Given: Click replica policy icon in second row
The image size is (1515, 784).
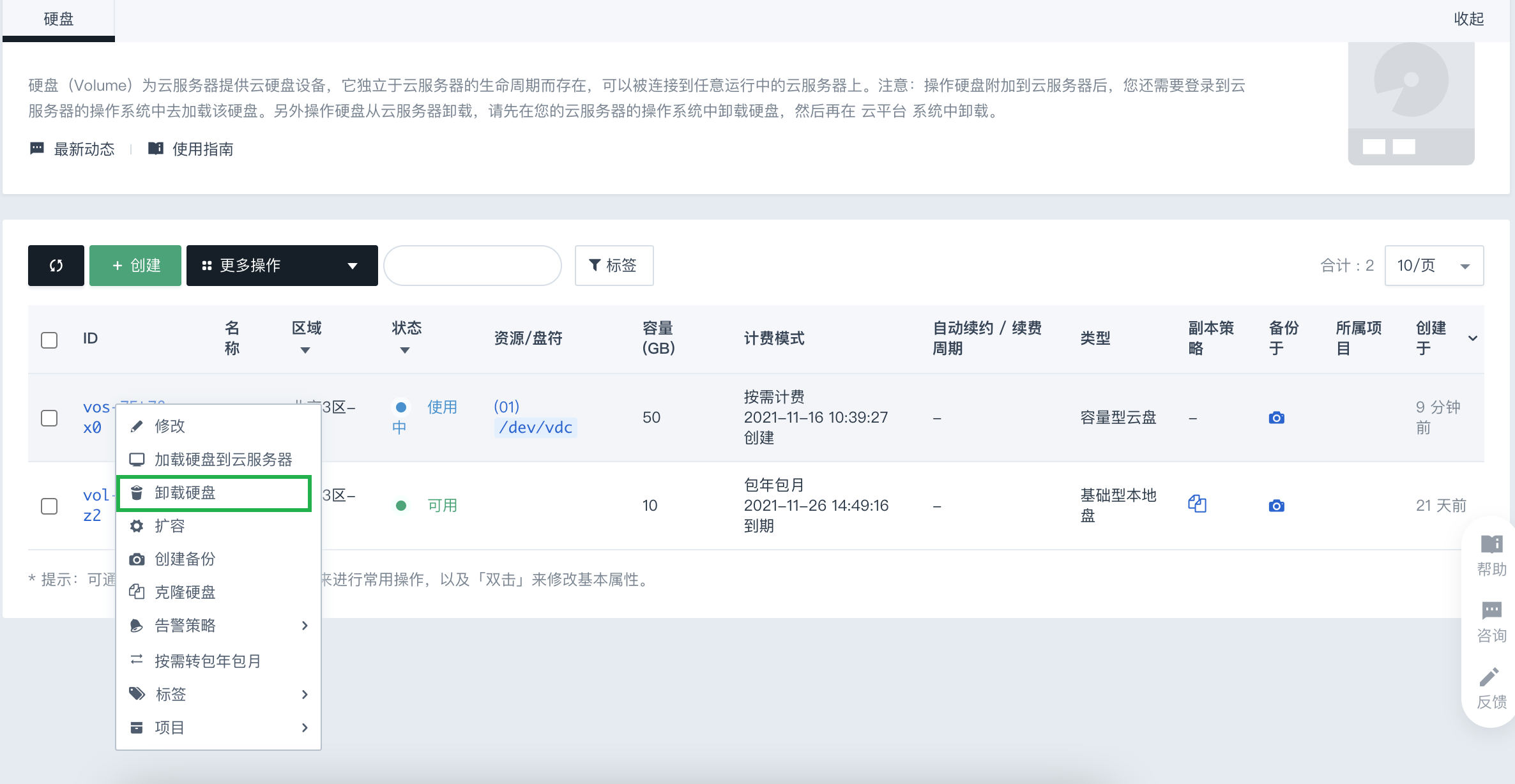Looking at the screenshot, I should tap(1197, 504).
